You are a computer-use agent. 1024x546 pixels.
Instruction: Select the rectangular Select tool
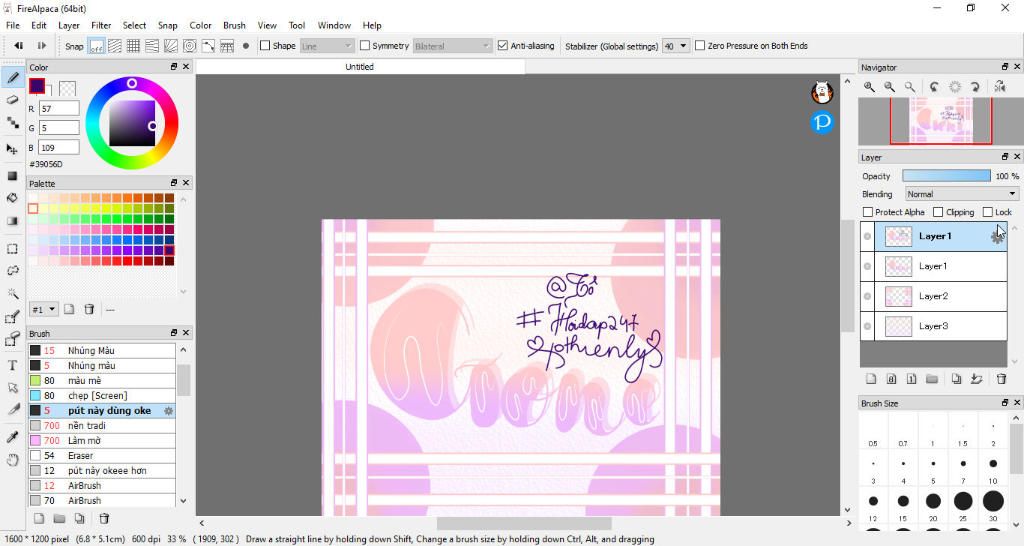tap(12, 249)
